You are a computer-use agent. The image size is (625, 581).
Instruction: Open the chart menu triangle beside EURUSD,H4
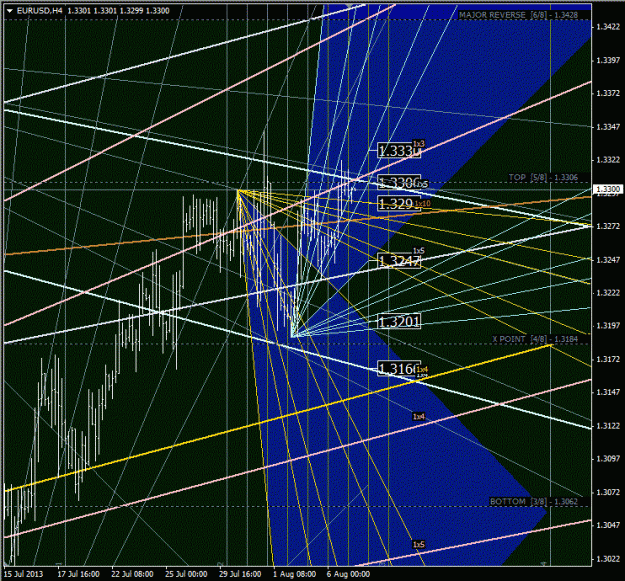tap(10, 11)
